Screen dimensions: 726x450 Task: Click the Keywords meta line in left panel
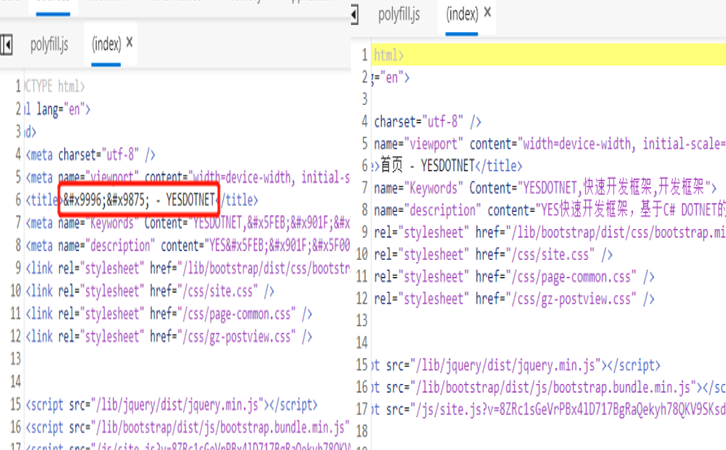188,223
